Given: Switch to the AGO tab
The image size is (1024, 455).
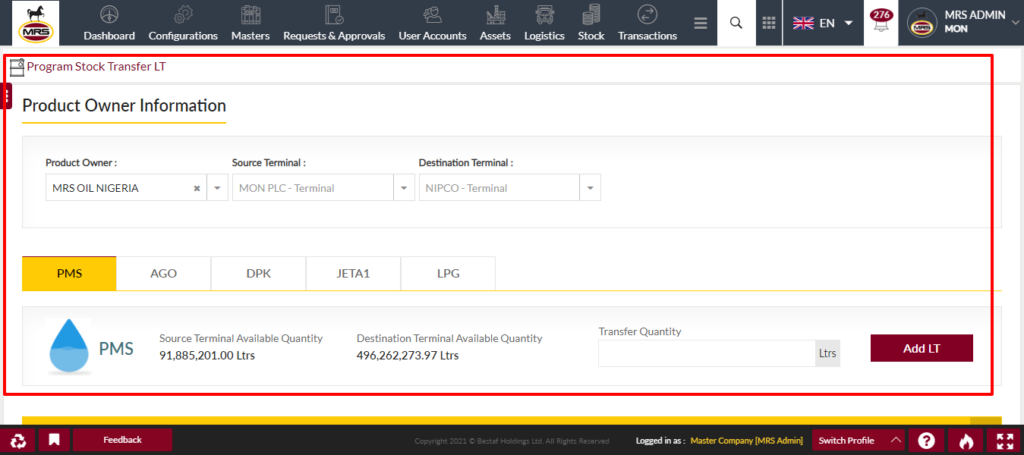Looking at the screenshot, I should point(163,274).
